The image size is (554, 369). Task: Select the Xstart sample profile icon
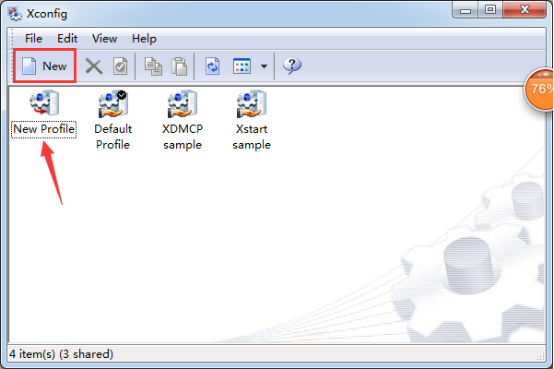pyautogui.click(x=252, y=104)
